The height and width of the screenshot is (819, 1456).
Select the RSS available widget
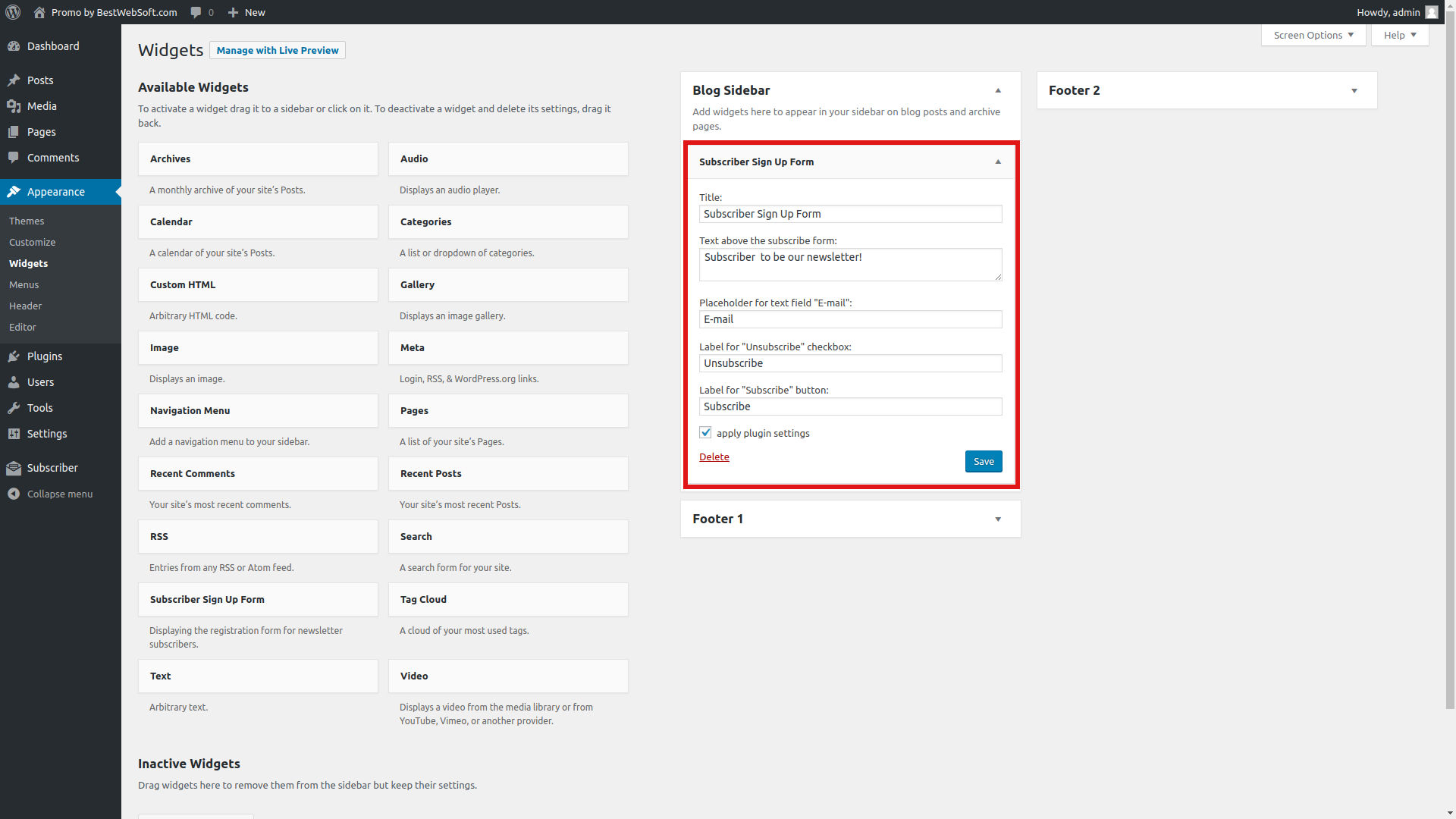click(x=258, y=536)
